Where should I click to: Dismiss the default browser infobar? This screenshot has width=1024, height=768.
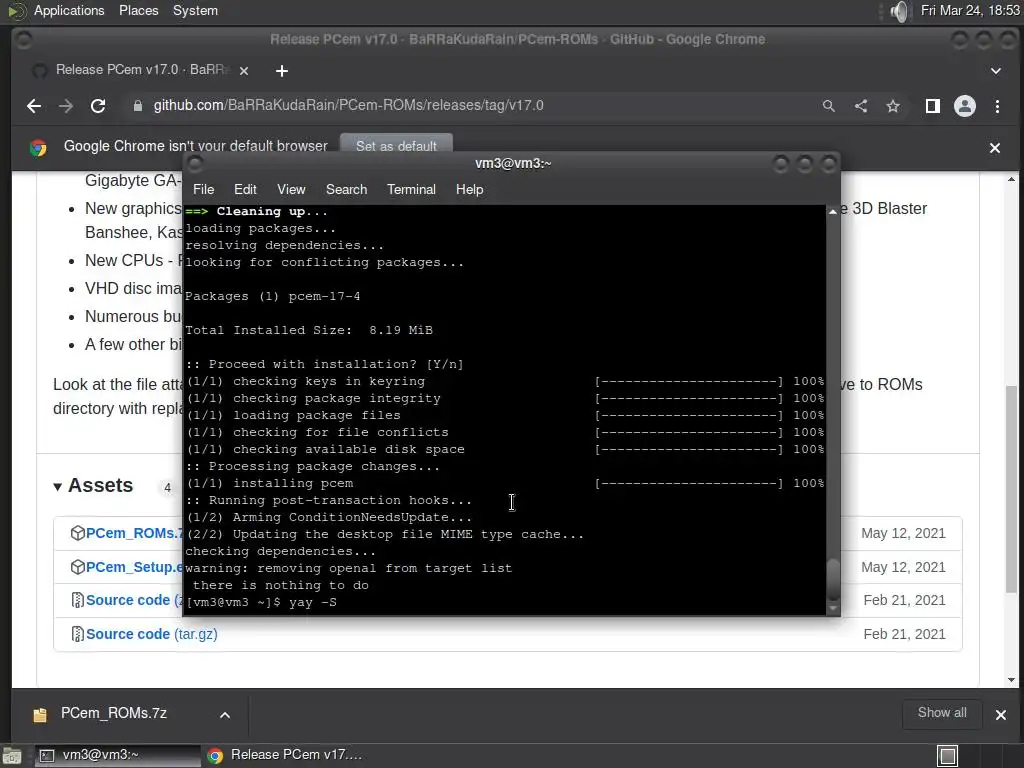pos(995,148)
